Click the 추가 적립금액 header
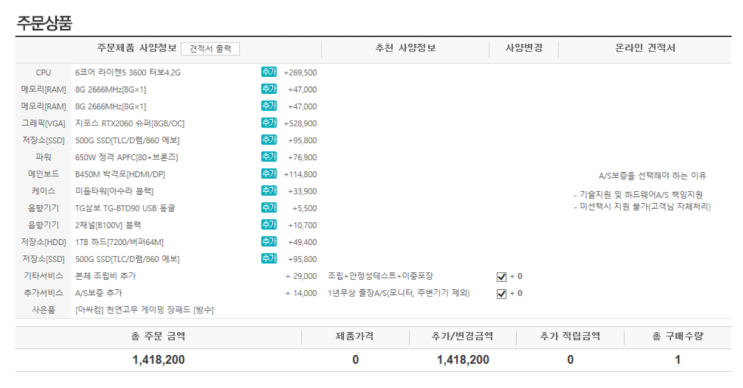Image resolution: width=743 pixels, height=388 pixels. 570,336
